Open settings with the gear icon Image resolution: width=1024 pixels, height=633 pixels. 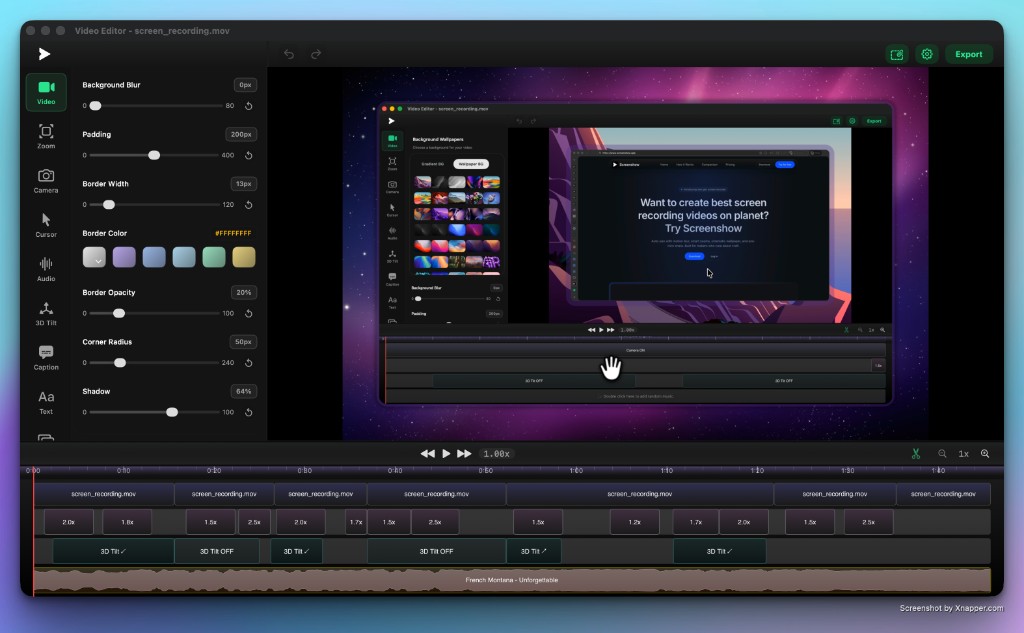pos(927,54)
